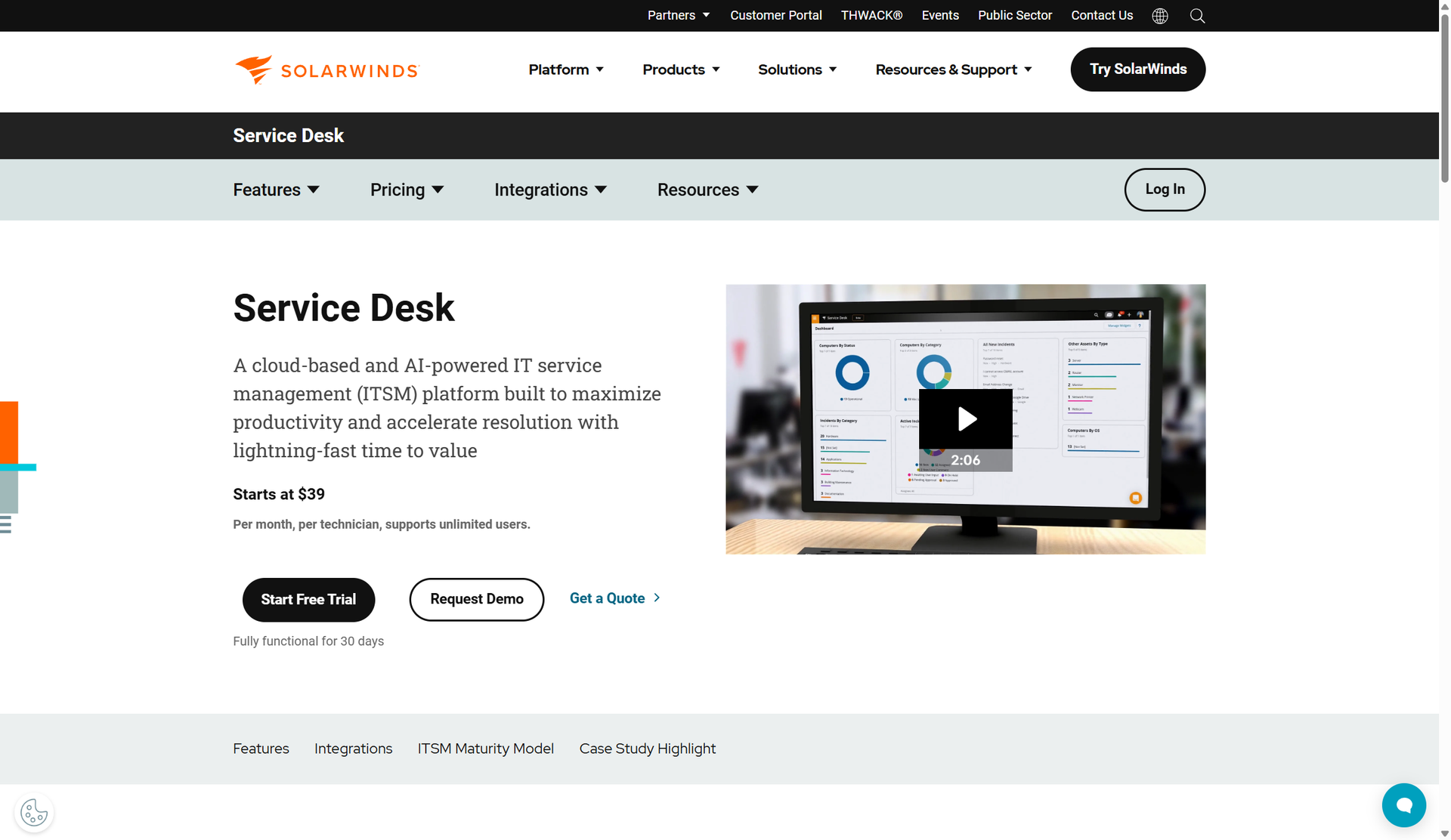Select the ITSM Maturity Model tab
Screen dimensions: 1451x840
[485, 749]
